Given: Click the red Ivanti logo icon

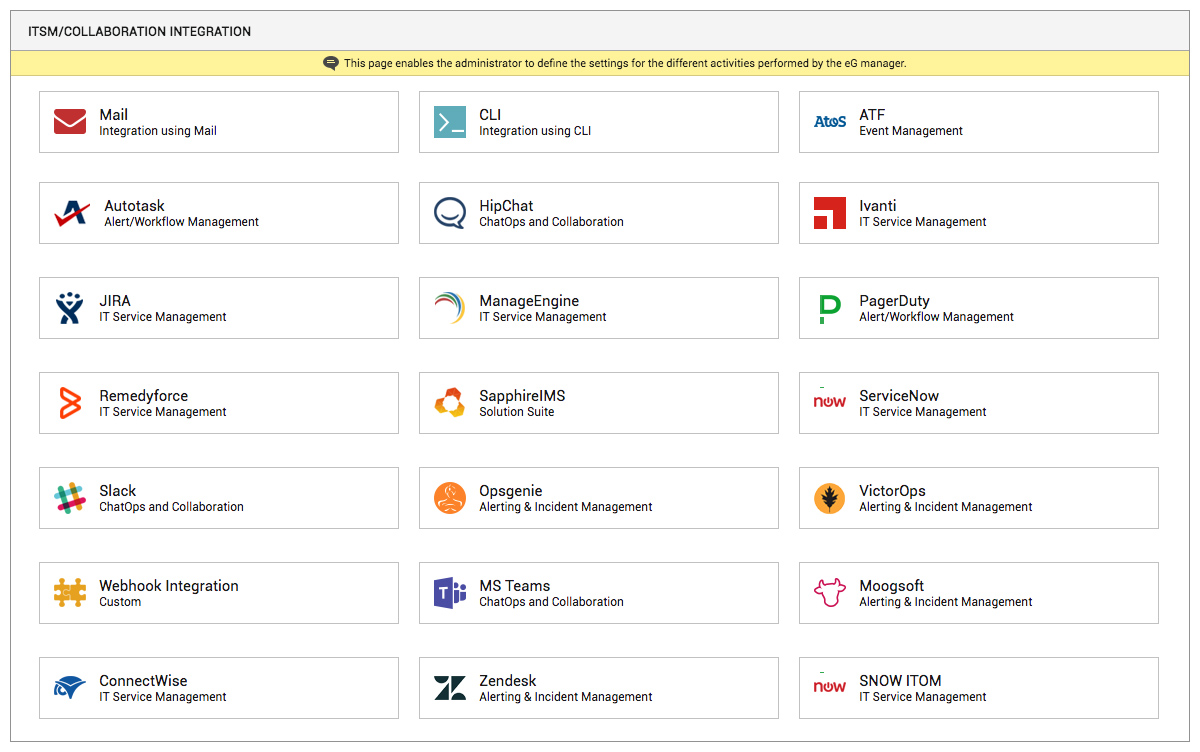Looking at the screenshot, I should coord(830,213).
